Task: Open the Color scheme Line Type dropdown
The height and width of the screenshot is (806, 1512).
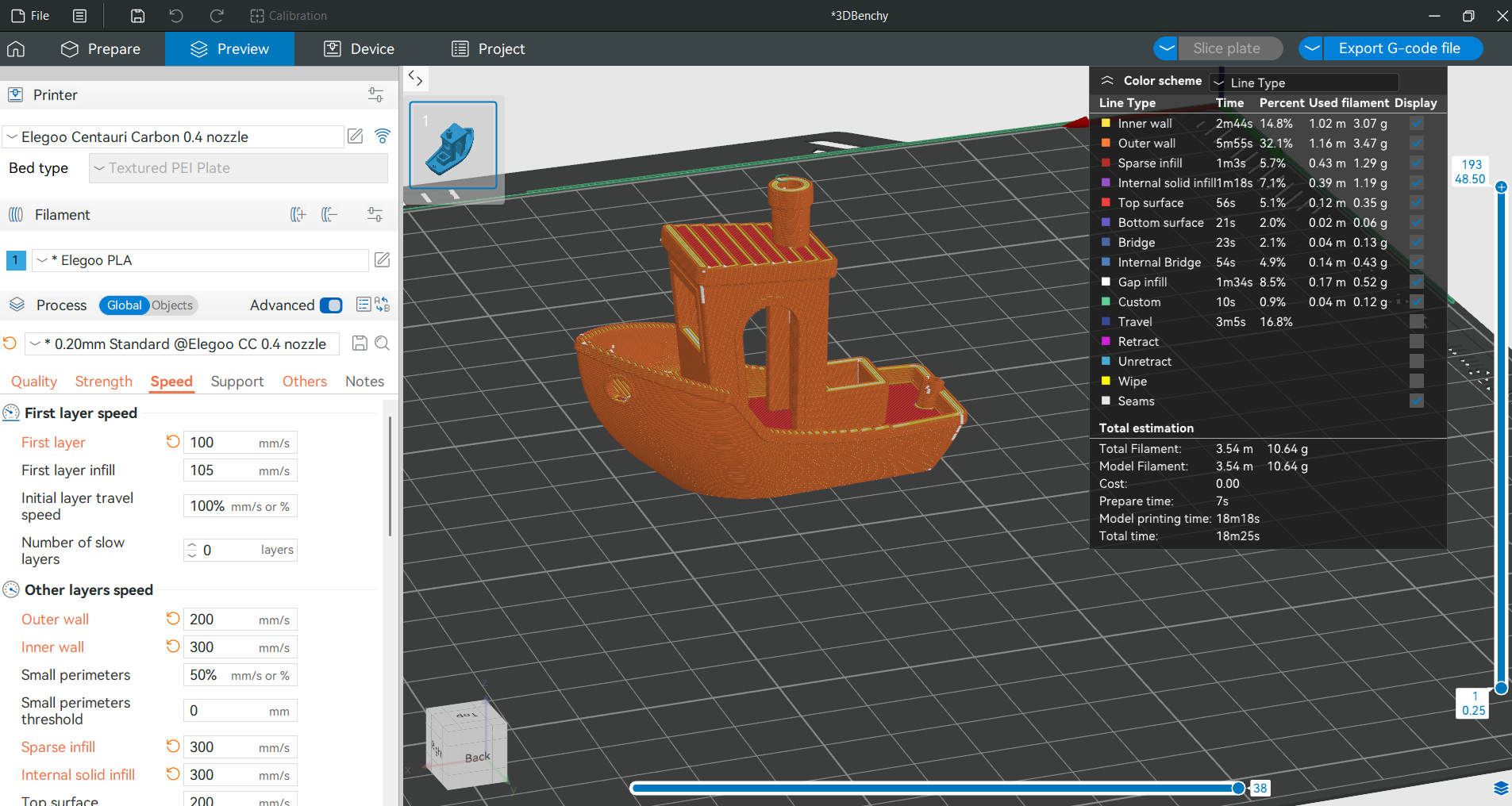Action: (x=1304, y=83)
